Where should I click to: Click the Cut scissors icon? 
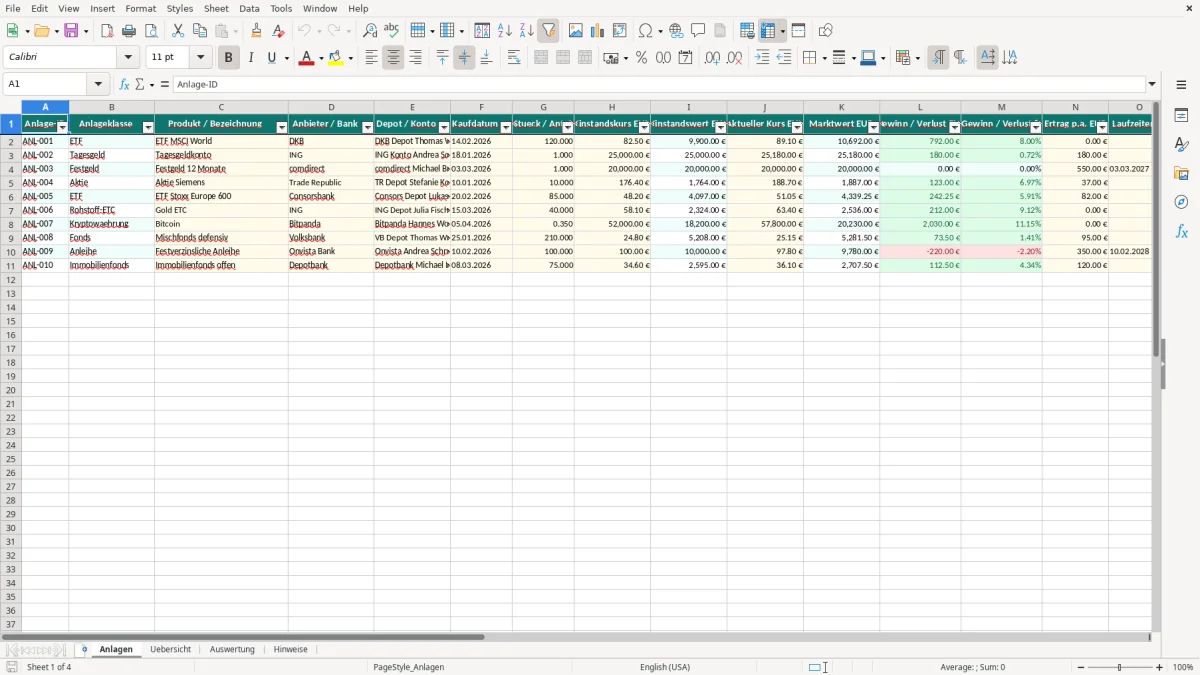(x=178, y=31)
